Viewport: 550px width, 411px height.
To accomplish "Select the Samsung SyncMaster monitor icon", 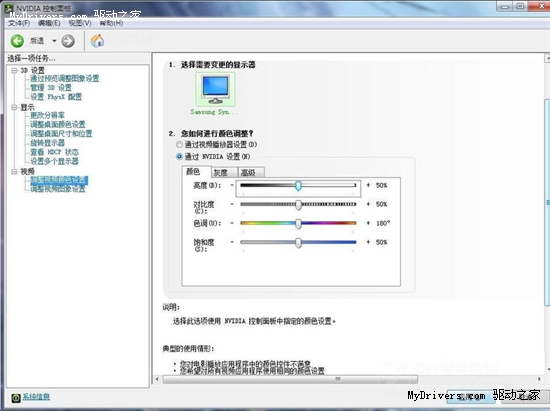I will (x=215, y=89).
